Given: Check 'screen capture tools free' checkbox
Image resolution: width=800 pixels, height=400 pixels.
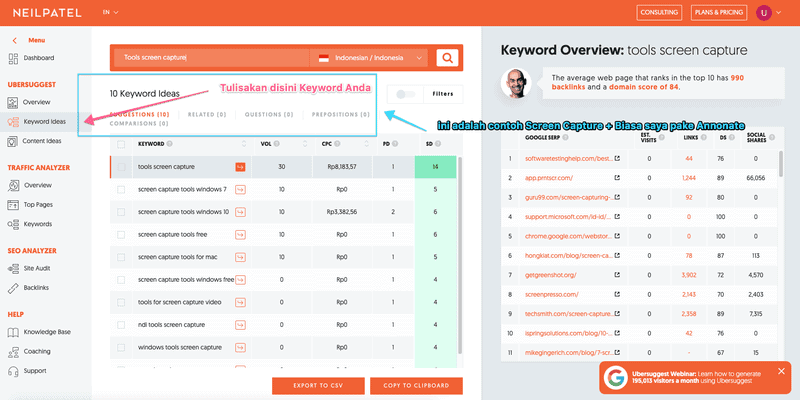Looking at the screenshot, I should [x=121, y=235].
